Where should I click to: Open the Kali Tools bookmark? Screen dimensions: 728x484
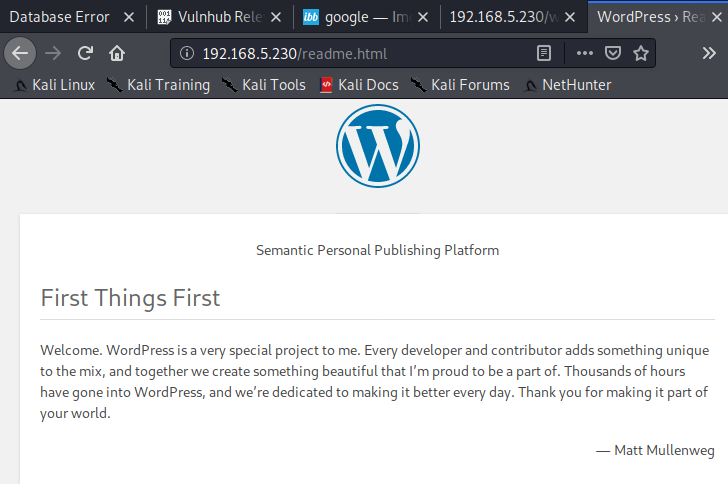pyautogui.click(x=263, y=85)
